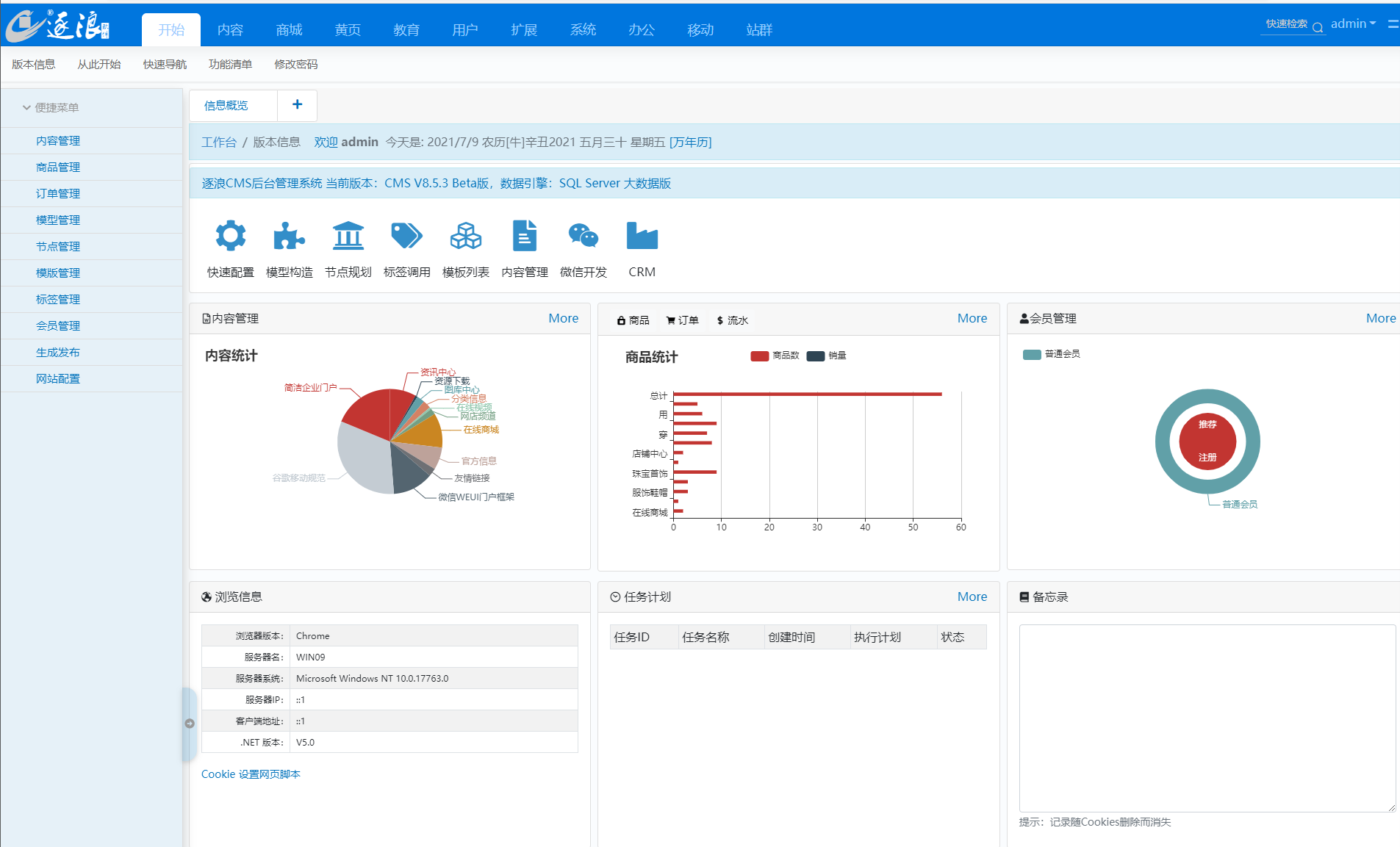Open the 模型构造 puzzle icon
This screenshot has width=1400, height=847.
(x=289, y=236)
